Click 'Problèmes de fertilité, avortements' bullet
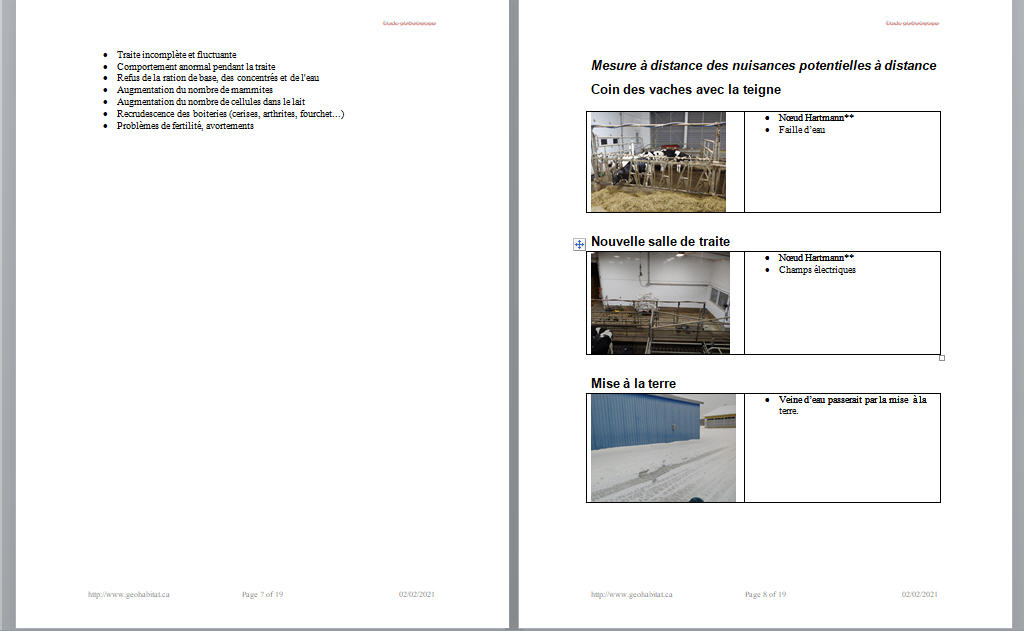The width and height of the screenshot is (1024, 631). tap(185, 126)
